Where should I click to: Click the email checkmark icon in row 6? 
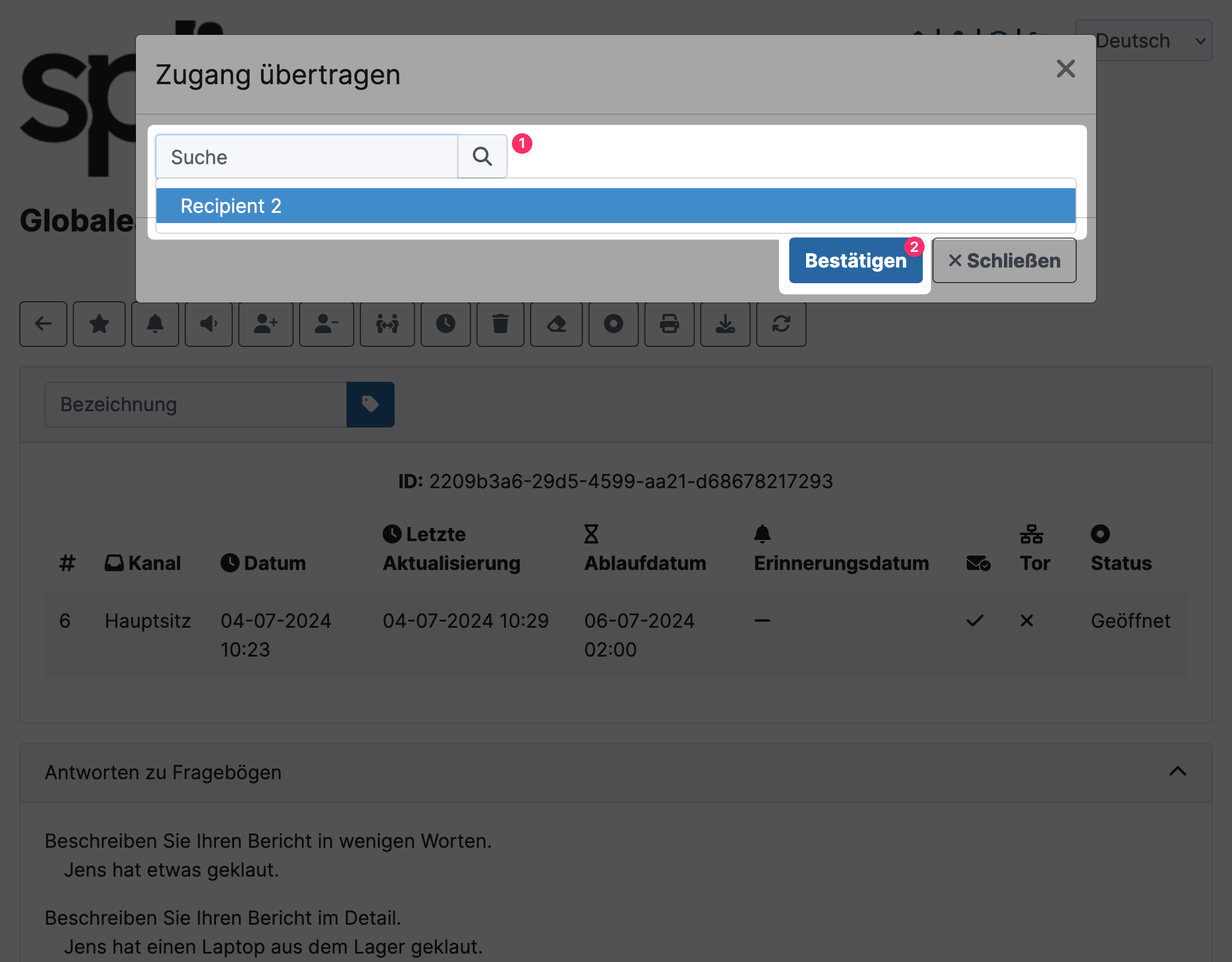(x=976, y=620)
